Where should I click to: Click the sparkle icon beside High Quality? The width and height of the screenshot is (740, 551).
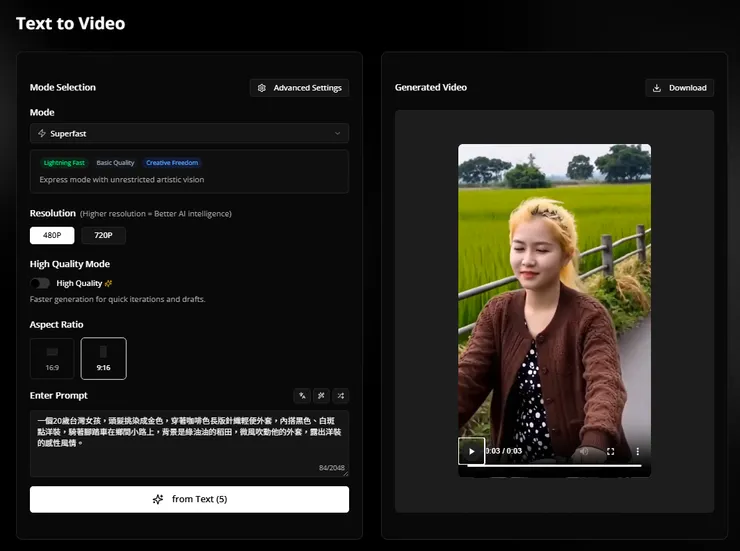109,283
